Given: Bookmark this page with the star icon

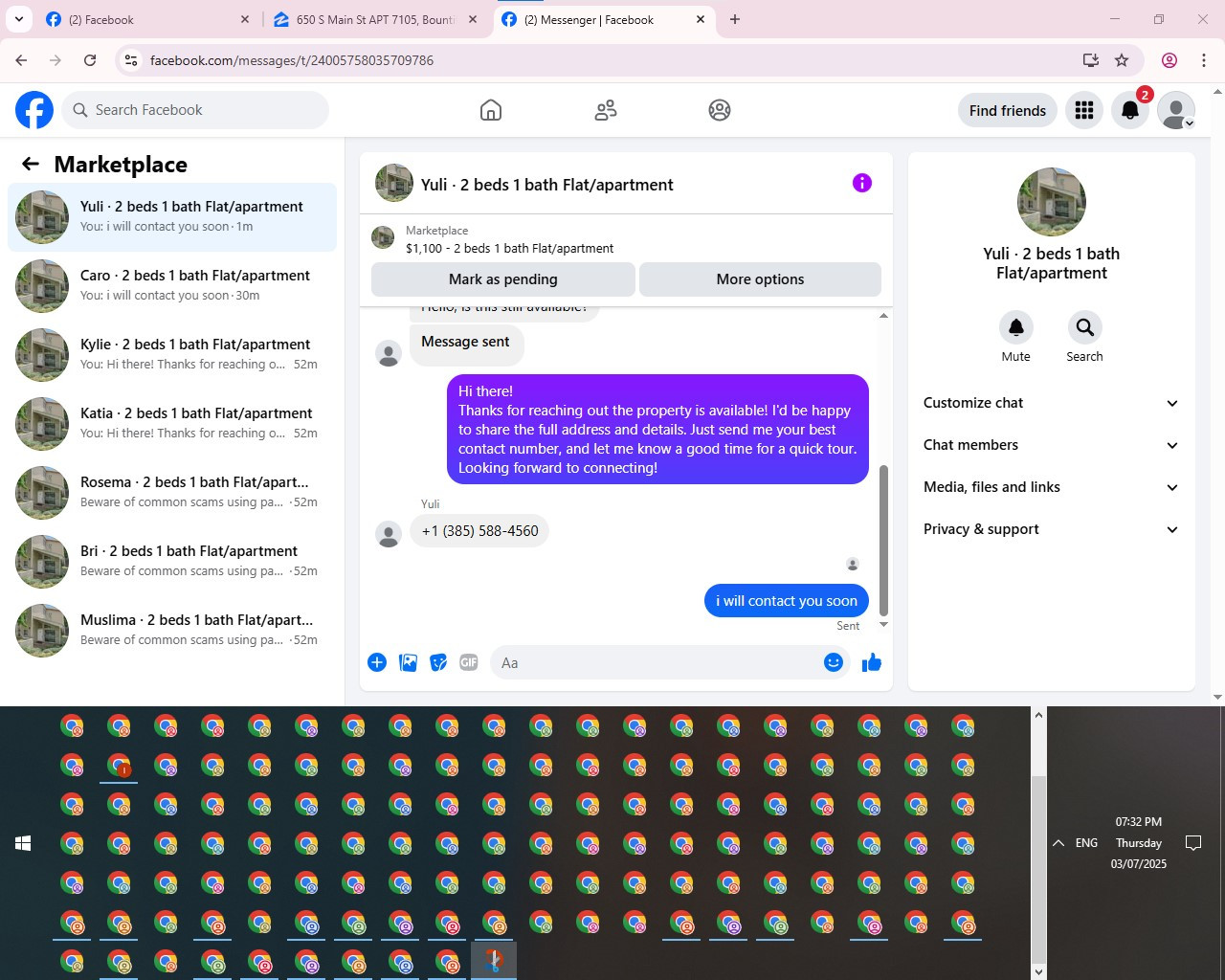Looking at the screenshot, I should [x=1122, y=60].
